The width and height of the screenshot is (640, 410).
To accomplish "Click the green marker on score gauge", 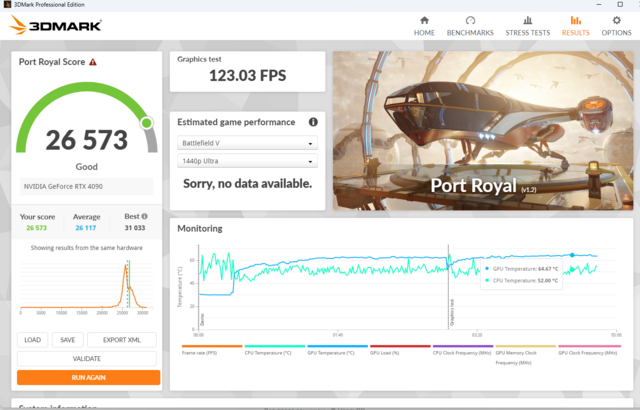I will (x=146, y=123).
